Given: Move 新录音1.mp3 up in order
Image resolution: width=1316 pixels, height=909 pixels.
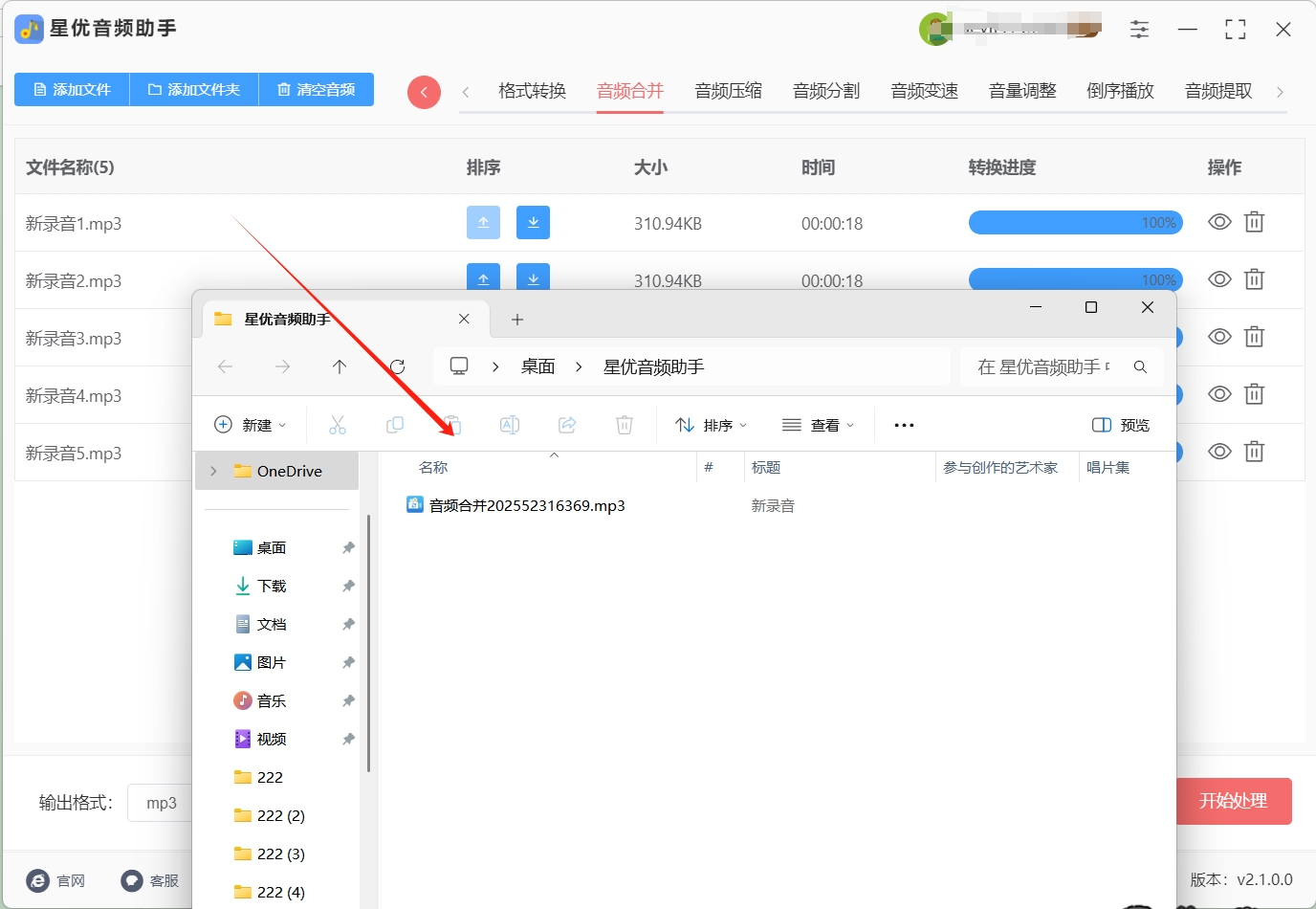Looking at the screenshot, I should tap(483, 222).
